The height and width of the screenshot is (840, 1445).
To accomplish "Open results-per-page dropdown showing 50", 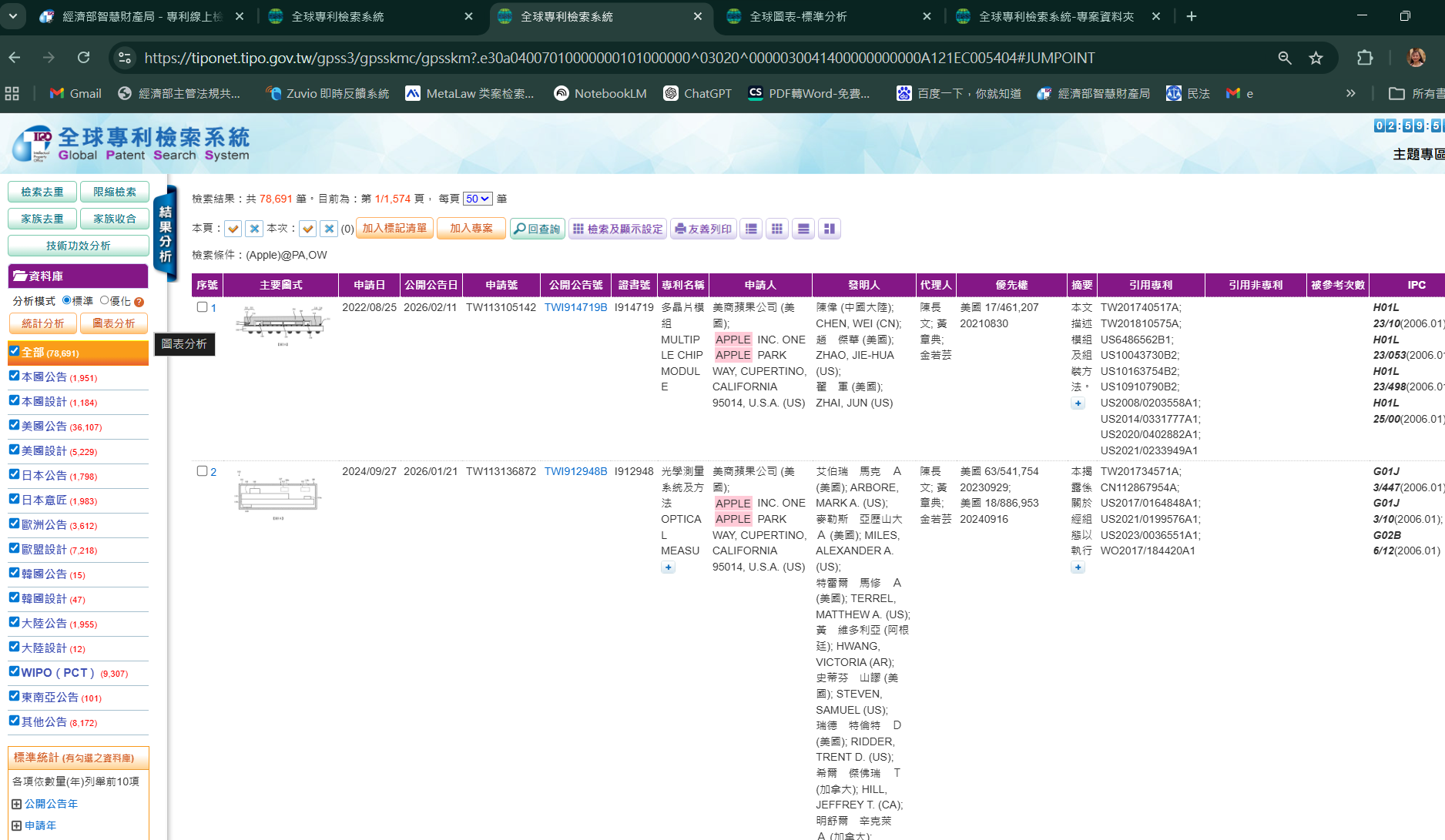I will click(478, 199).
